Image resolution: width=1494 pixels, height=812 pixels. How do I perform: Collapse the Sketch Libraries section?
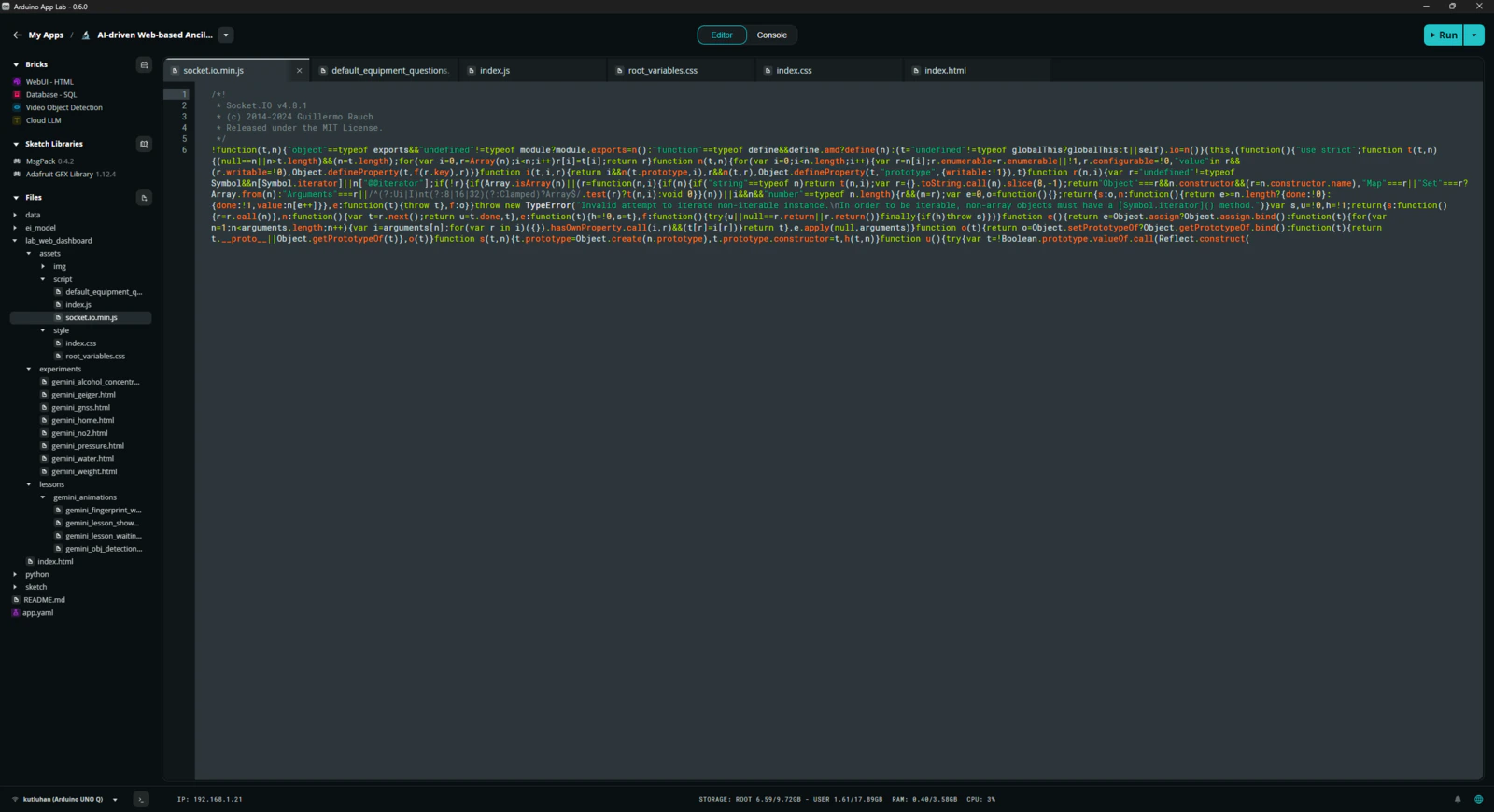pos(16,144)
